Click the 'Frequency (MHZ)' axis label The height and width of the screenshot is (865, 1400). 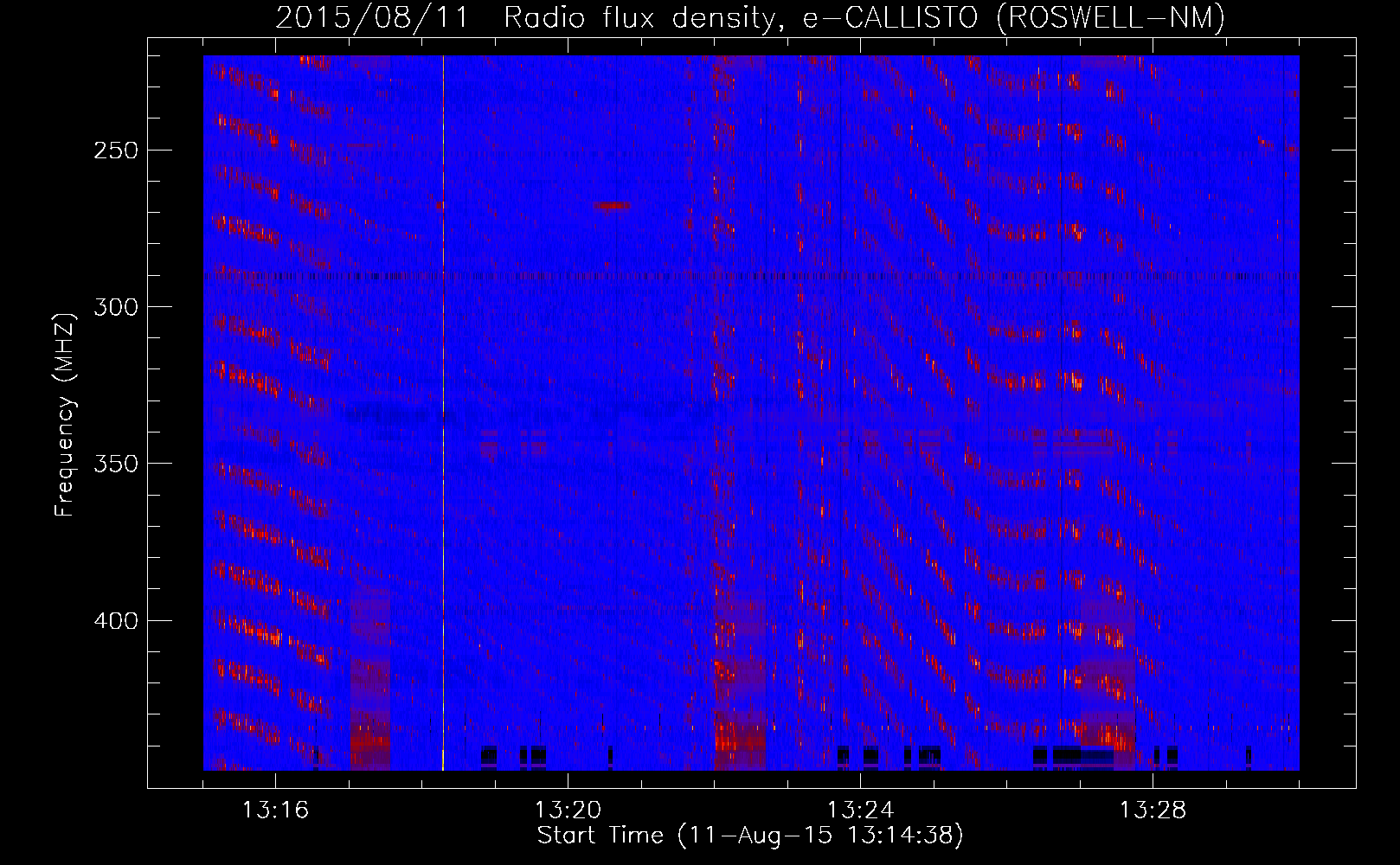(65, 415)
